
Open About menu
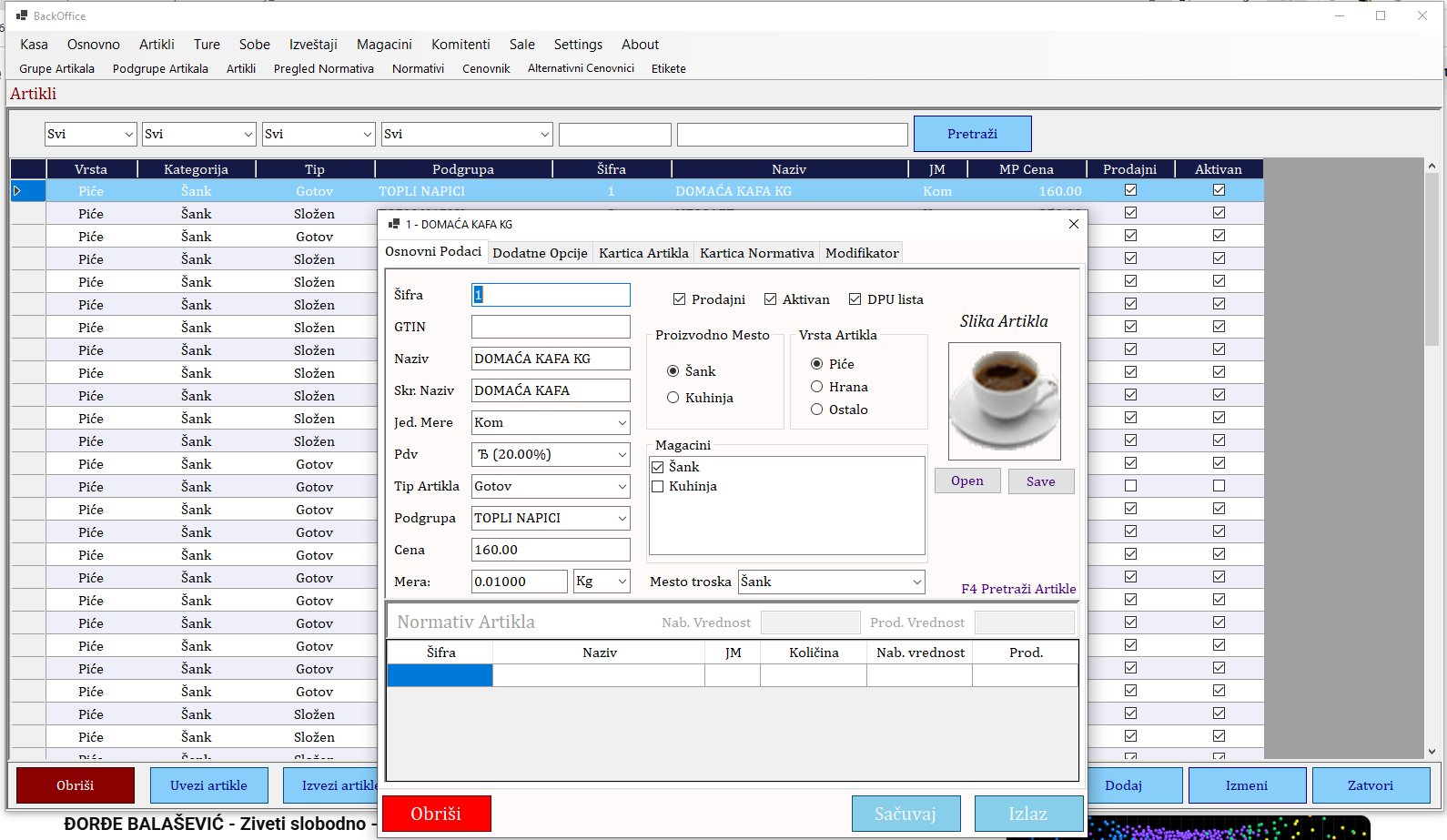point(640,44)
